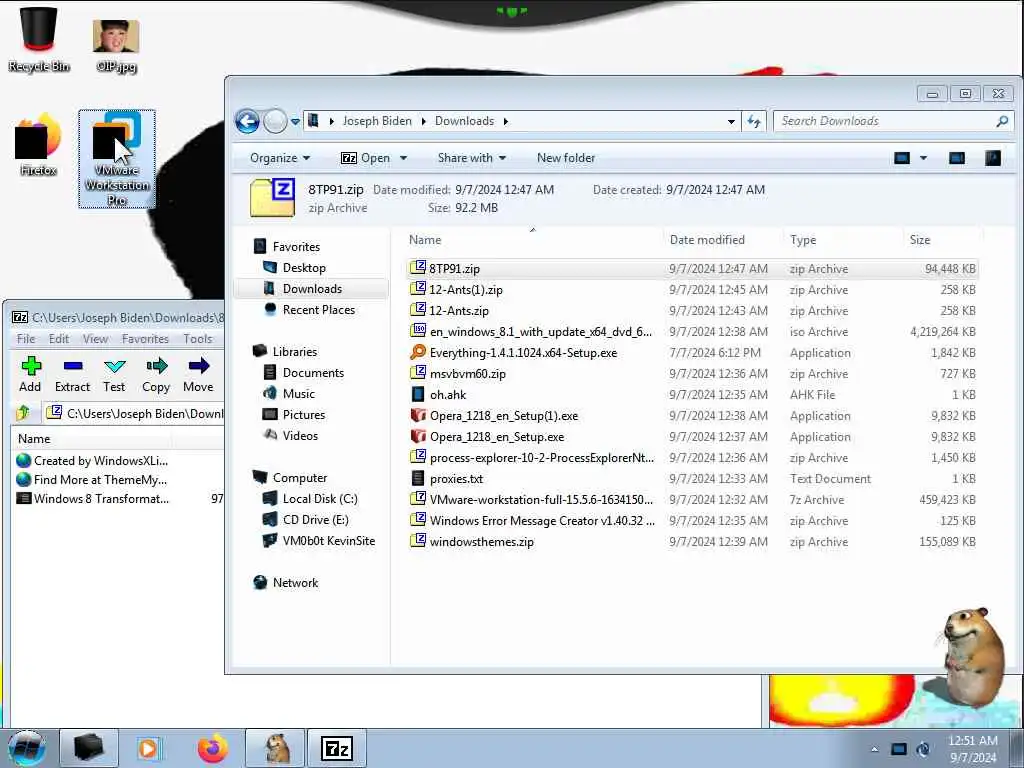This screenshot has width=1024, height=768.
Task: Open the black folder taskbar icon
Action: (x=89, y=748)
